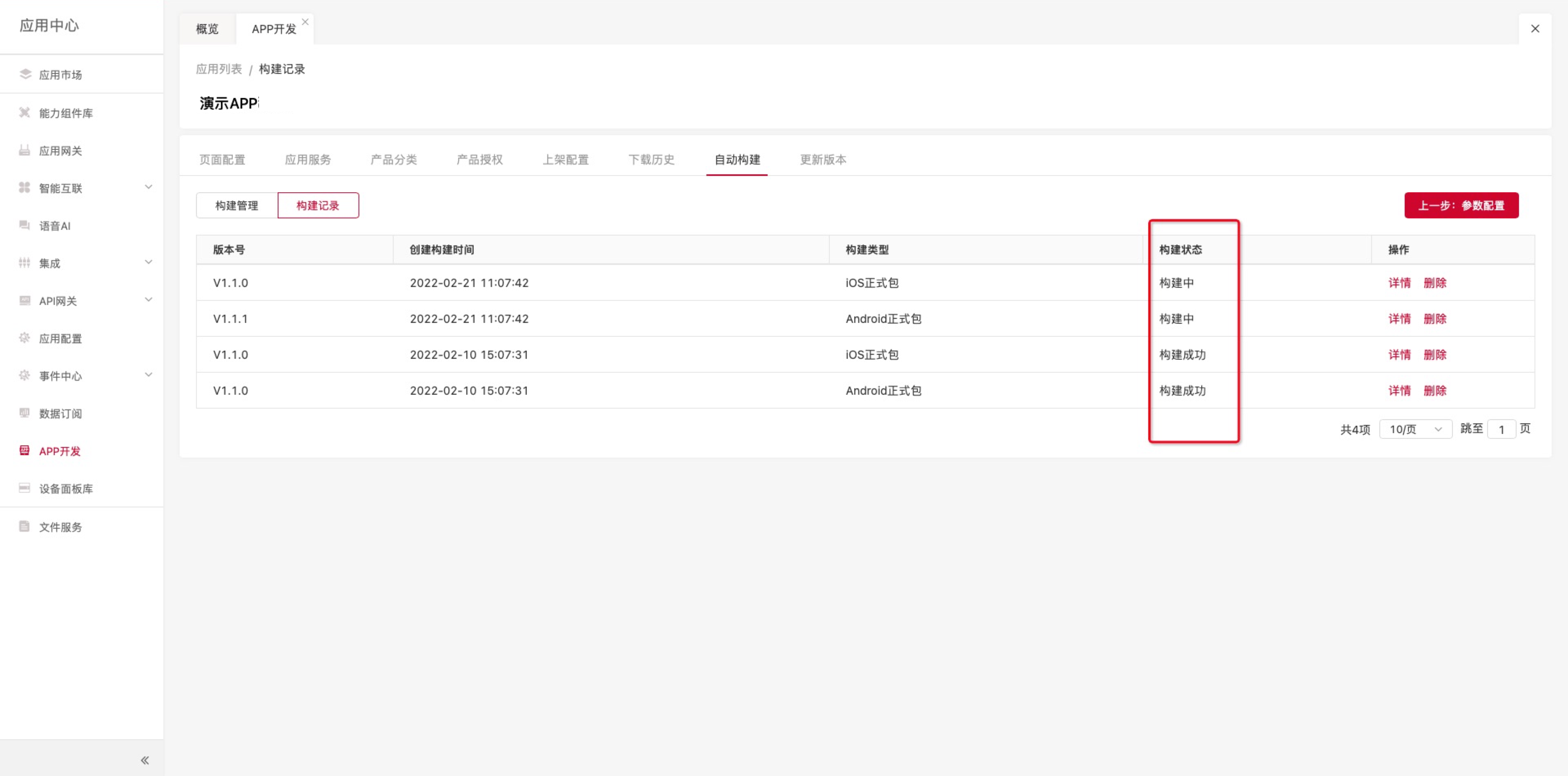Viewport: 1568px width, 776px height.
Task: Select the 数据订阅 sidebar icon
Action: [24, 413]
